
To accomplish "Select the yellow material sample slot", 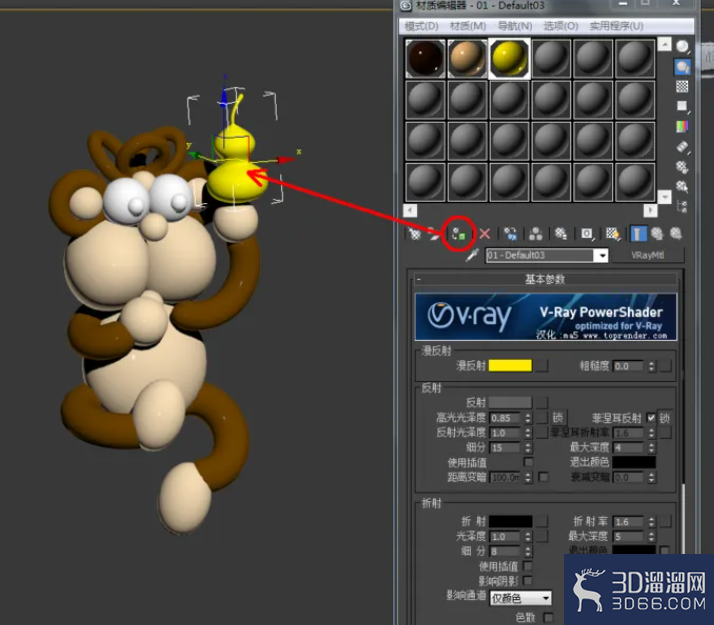I will pyautogui.click(x=510, y=59).
